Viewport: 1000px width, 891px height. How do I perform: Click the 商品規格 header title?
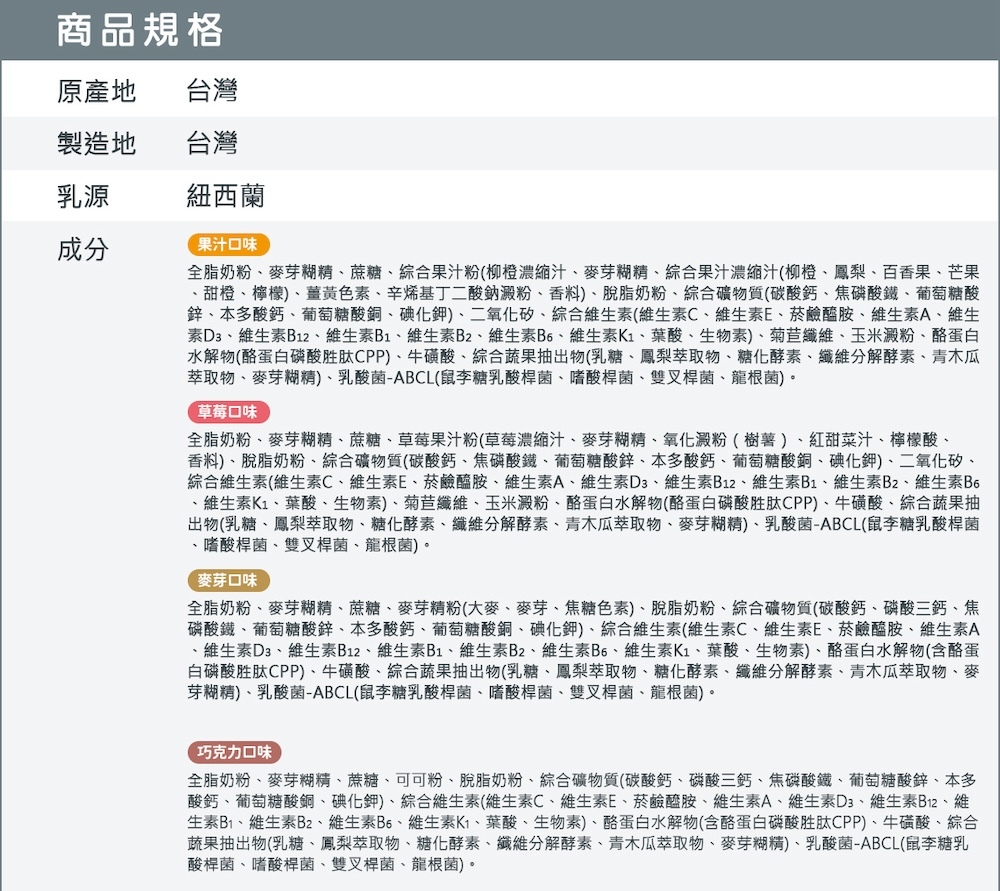pos(140,30)
